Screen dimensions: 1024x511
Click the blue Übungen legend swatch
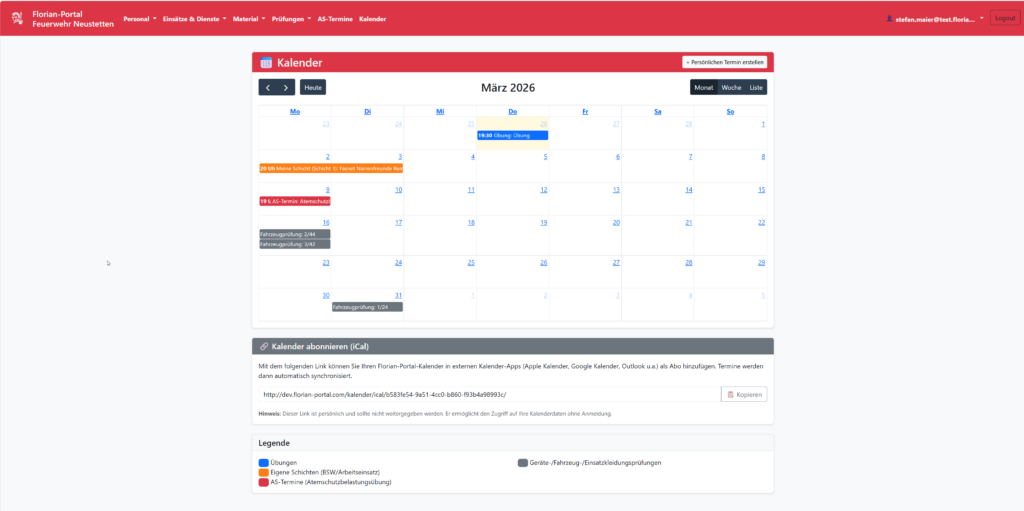(264, 463)
